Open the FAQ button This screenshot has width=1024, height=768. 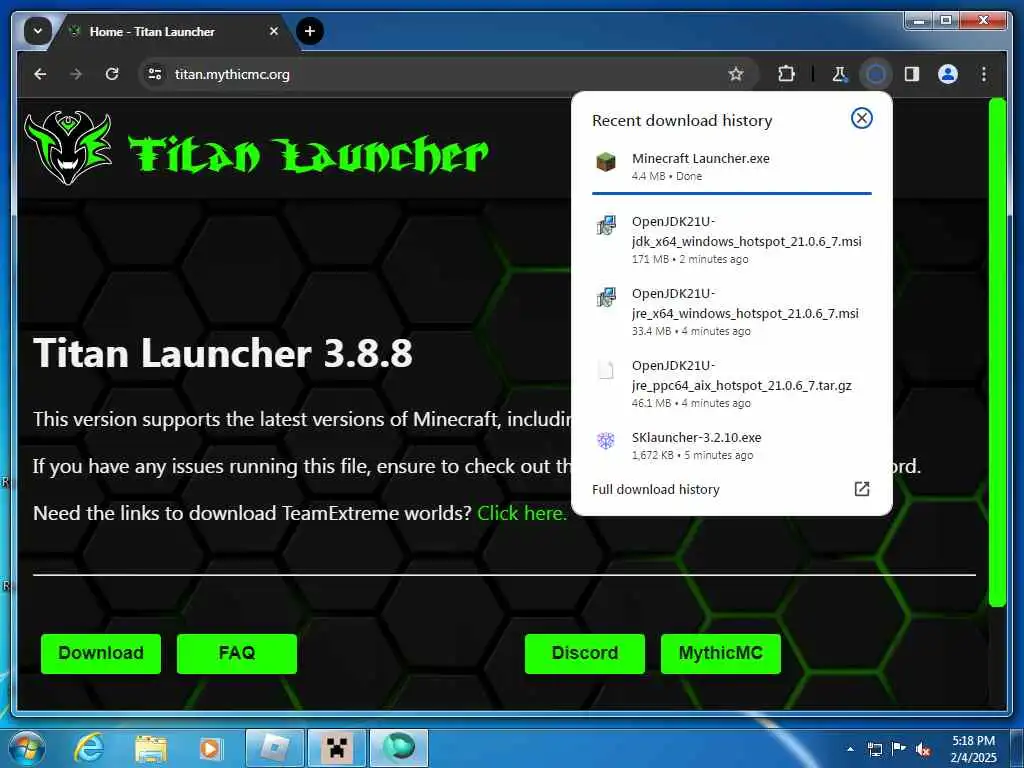tap(236, 653)
